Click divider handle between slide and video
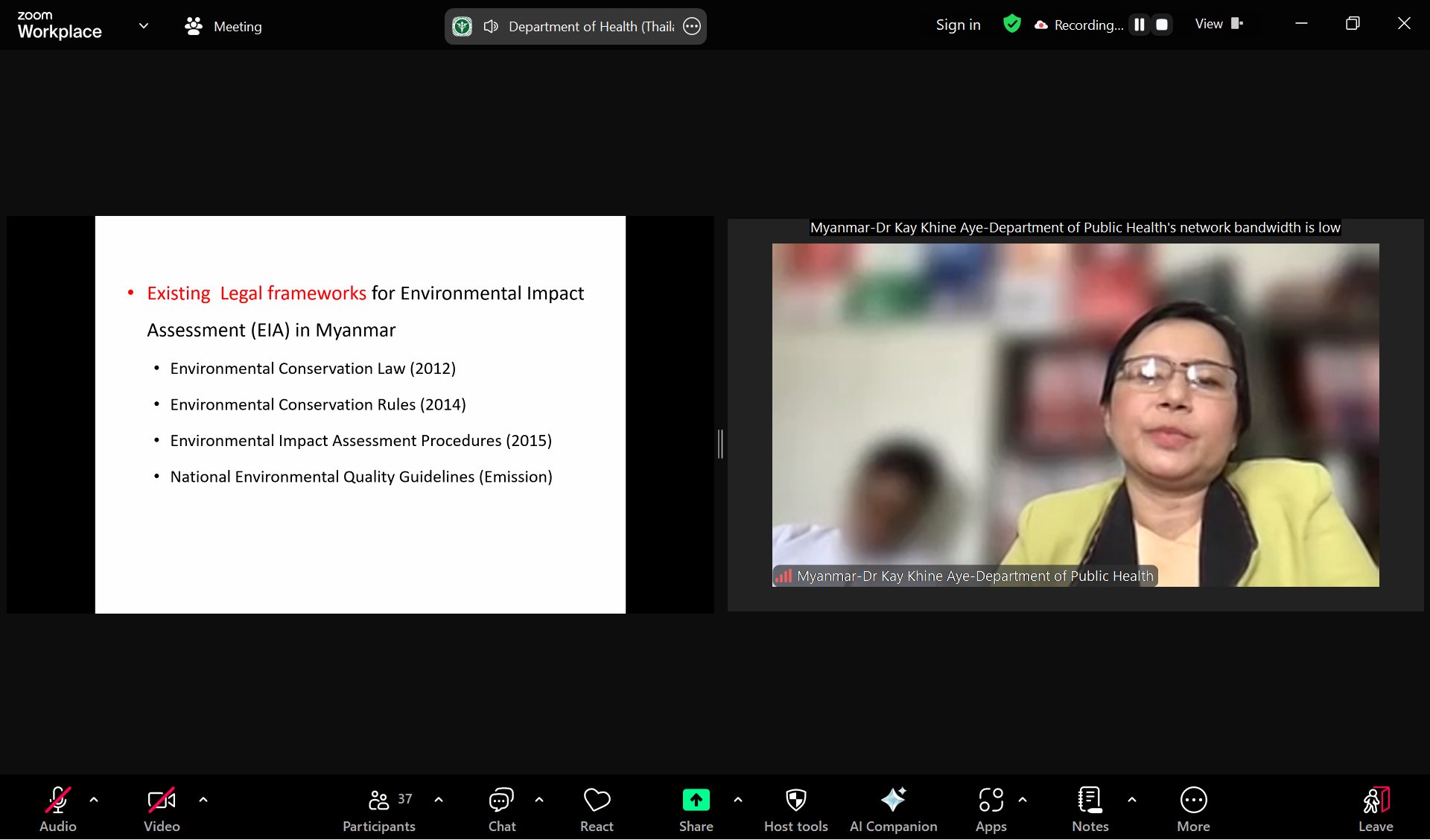Viewport: 1430px width, 840px height. click(x=720, y=444)
